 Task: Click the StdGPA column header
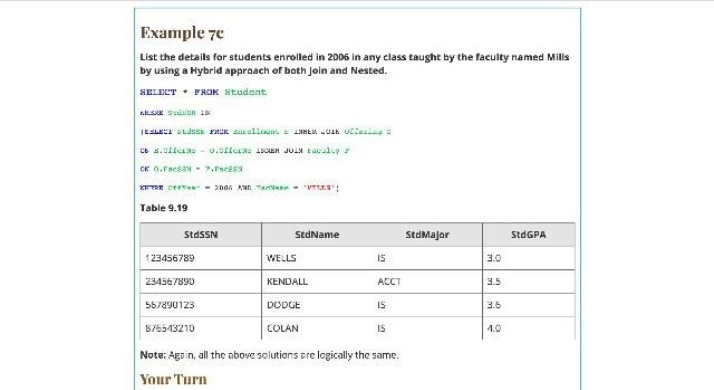click(x=528, y=235)
